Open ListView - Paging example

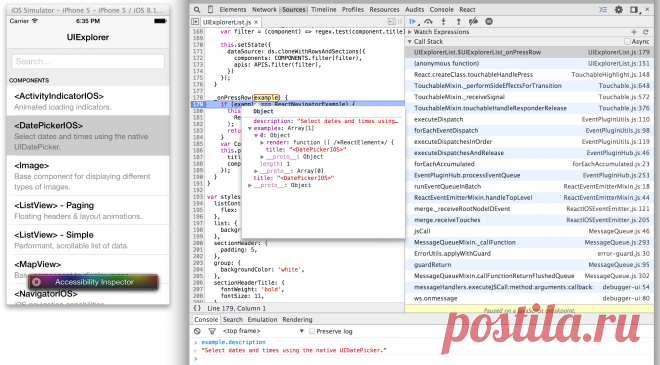pos(88,210)
